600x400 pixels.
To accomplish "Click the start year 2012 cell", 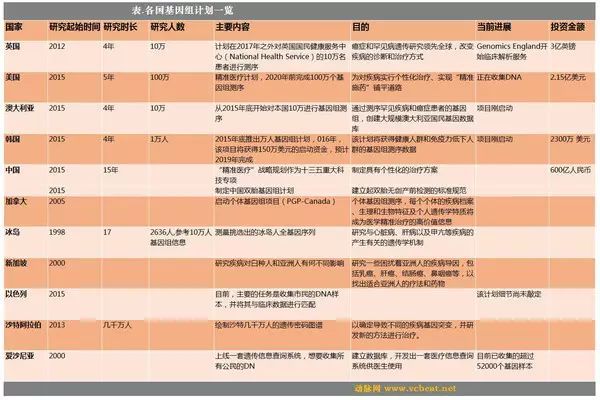I will (57, 46).
